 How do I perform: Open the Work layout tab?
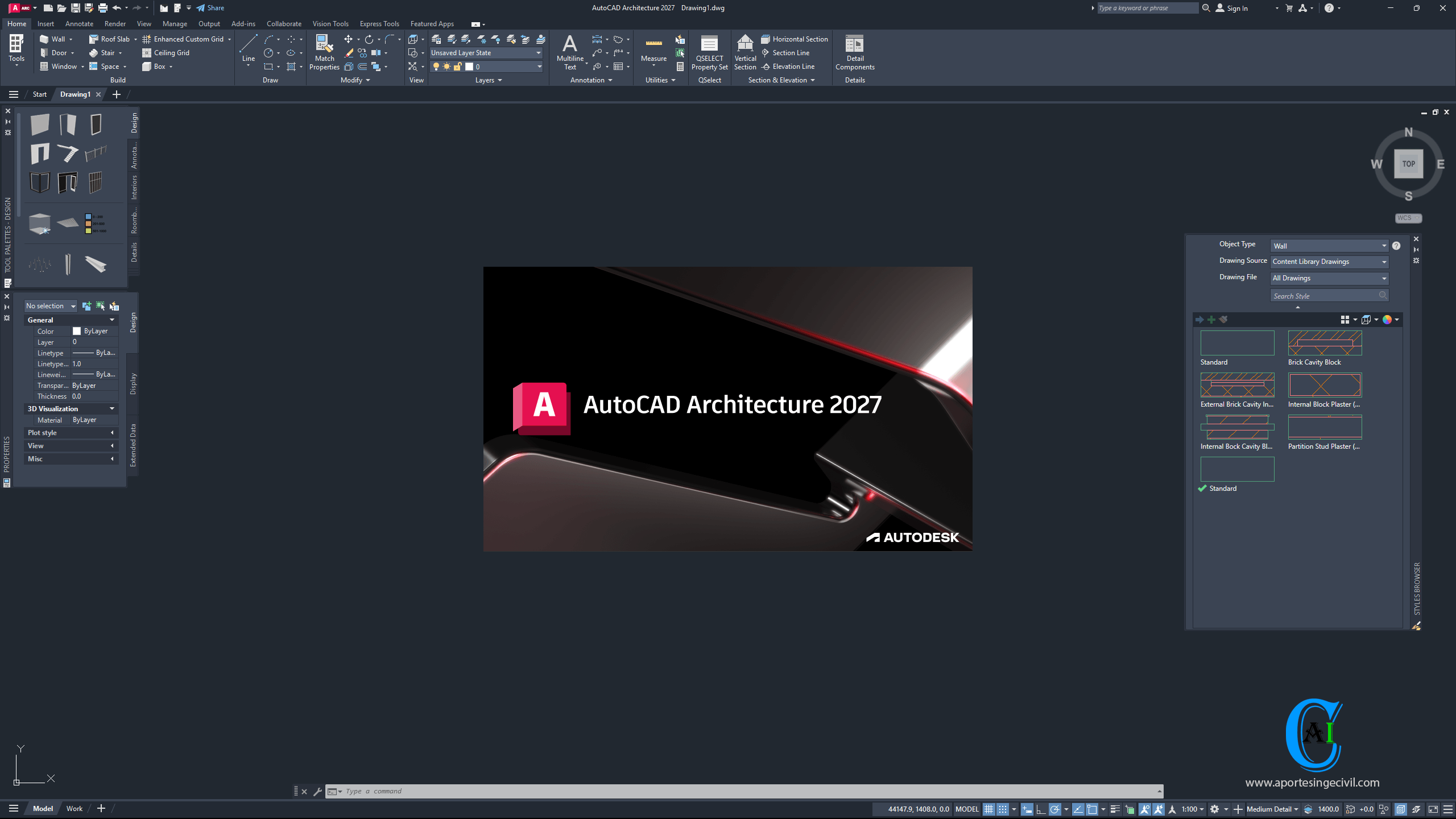coord(74,809)
